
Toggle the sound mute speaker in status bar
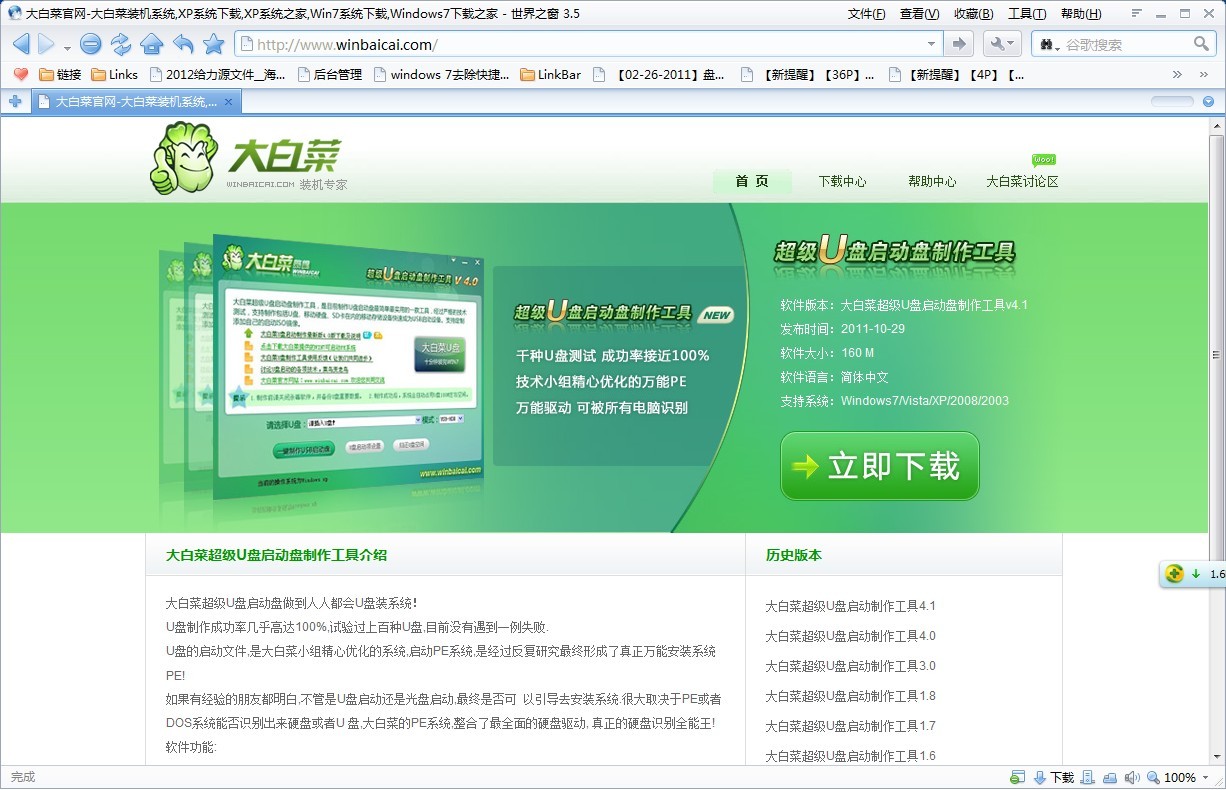[x=1131, y=777]
